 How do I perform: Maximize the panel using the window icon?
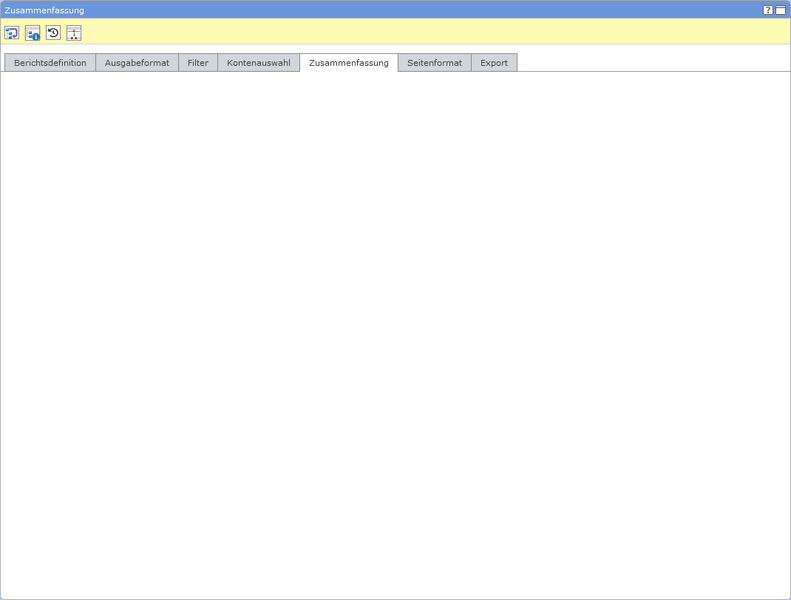pyautogui.click(x=781, y=10)
